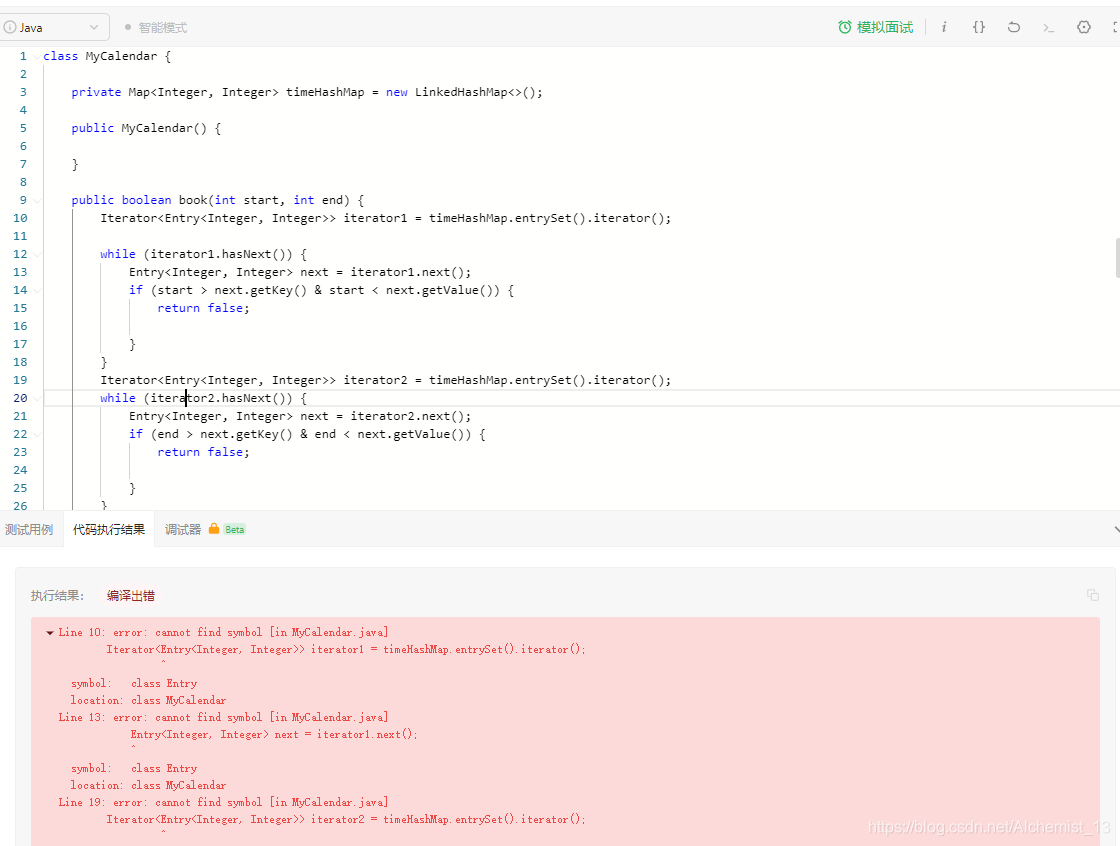Screen dimensions: 1120x846
Task: Switch to the 测试用例 tab
Action: tap(29, 529)
